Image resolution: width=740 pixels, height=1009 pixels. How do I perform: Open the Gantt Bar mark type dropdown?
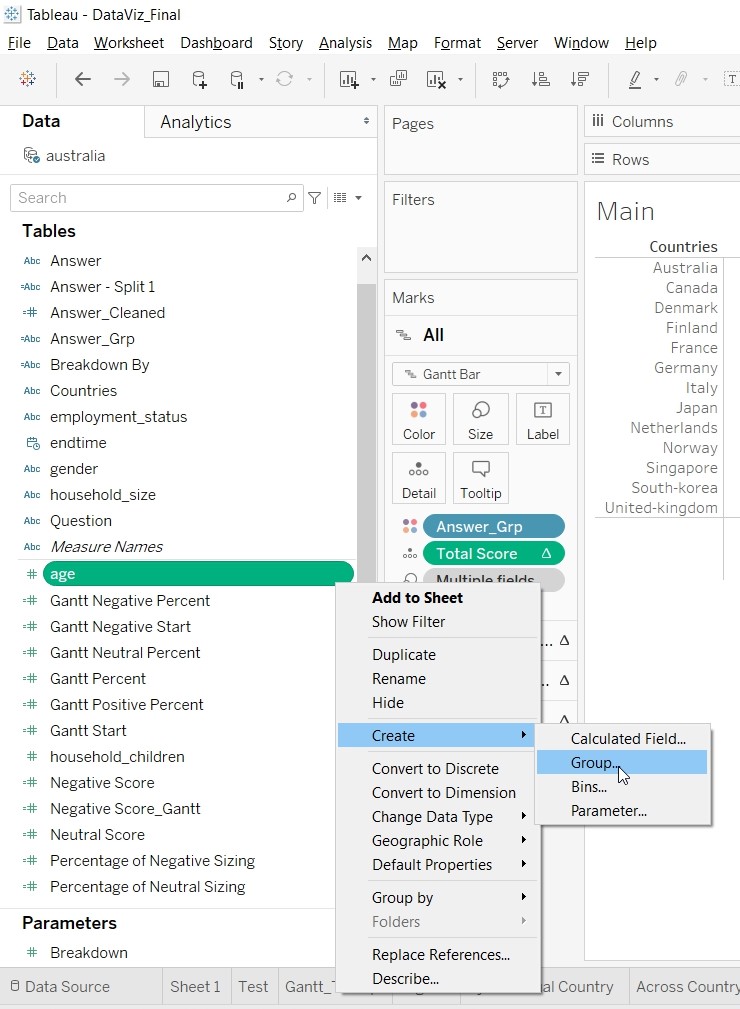pos(480,374)
